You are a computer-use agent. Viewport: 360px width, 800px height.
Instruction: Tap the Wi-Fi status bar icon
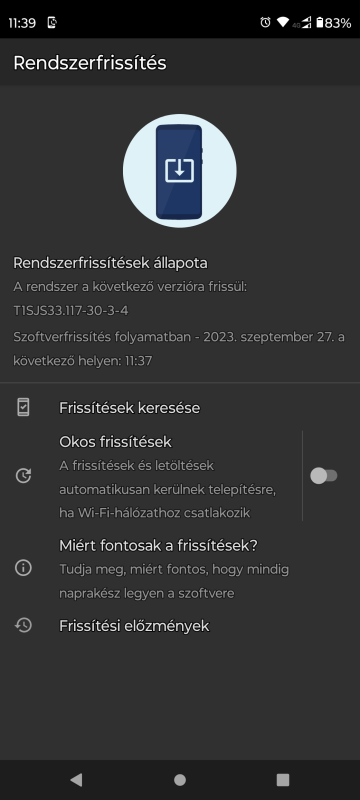tap(282, 22)
